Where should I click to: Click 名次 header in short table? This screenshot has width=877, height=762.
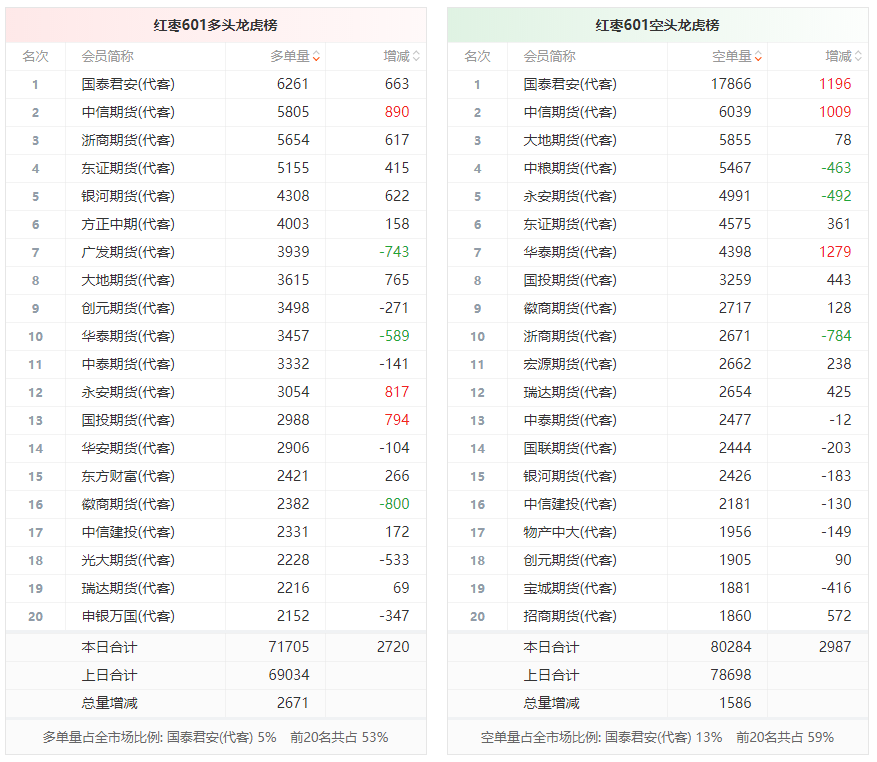point(477,57)
